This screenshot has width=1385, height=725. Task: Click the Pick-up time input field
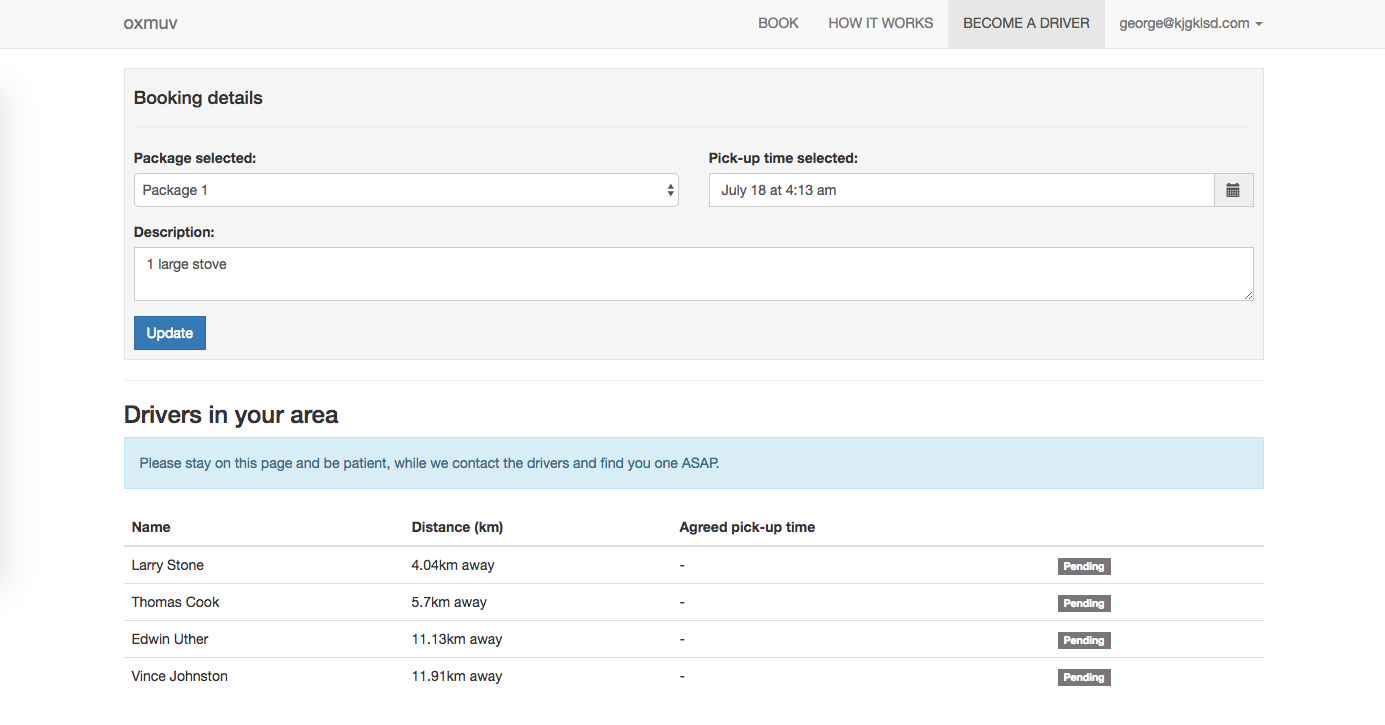click(x=961, y=190)
